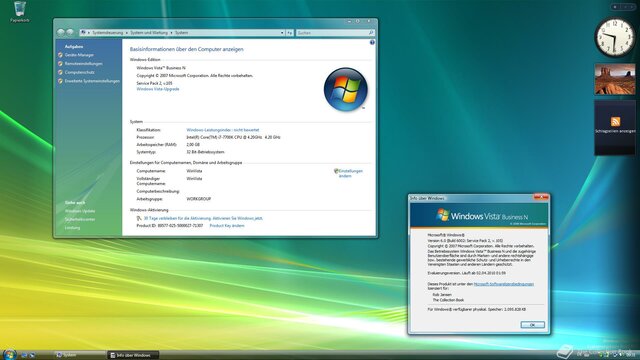The height and width of the screenshot is (360, 640).
Task: Click the refresh button beside address bar
Action: pyautogui.click(x=289, y=33)
